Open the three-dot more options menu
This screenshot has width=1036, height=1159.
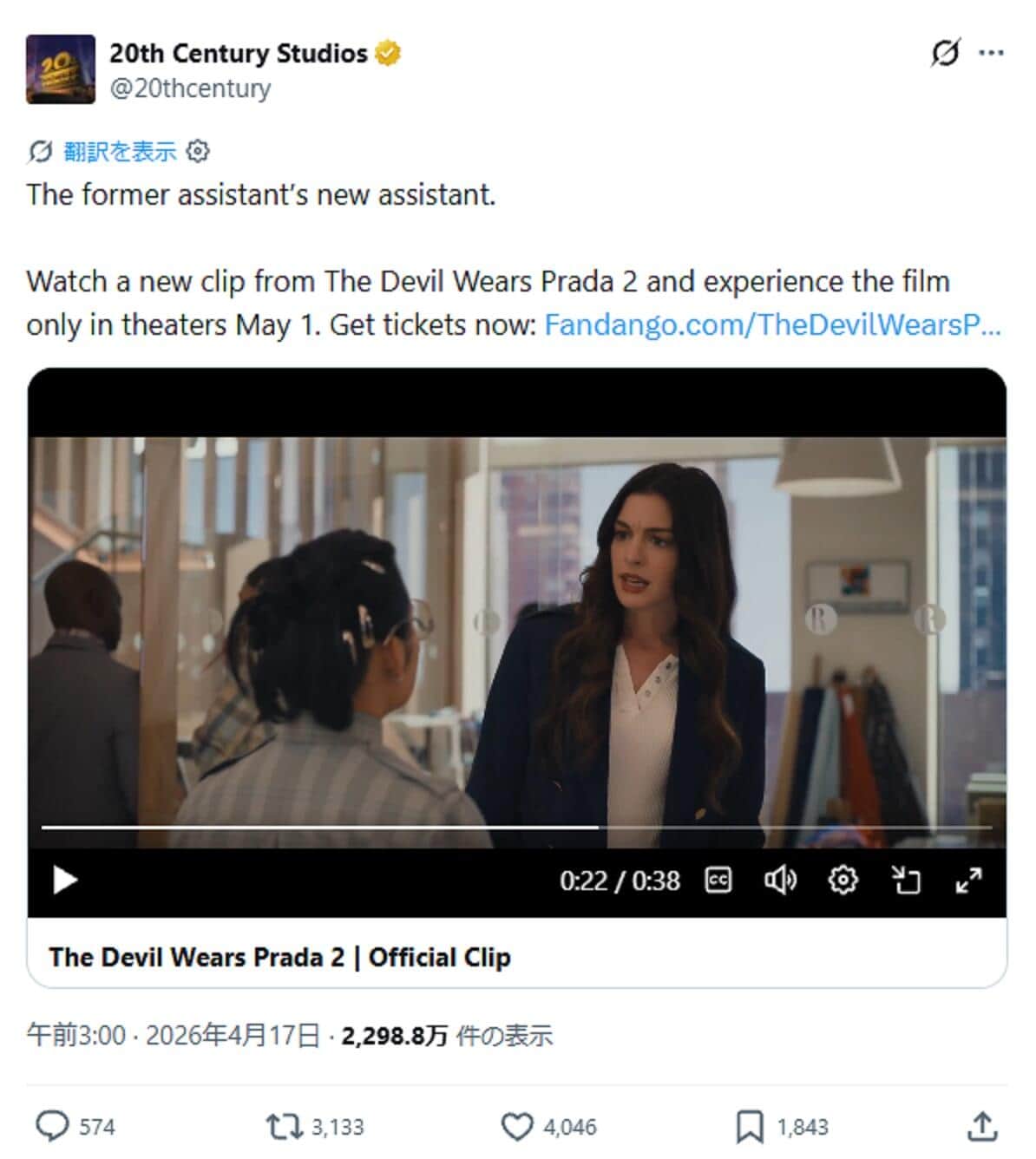[x=991, y=53]
